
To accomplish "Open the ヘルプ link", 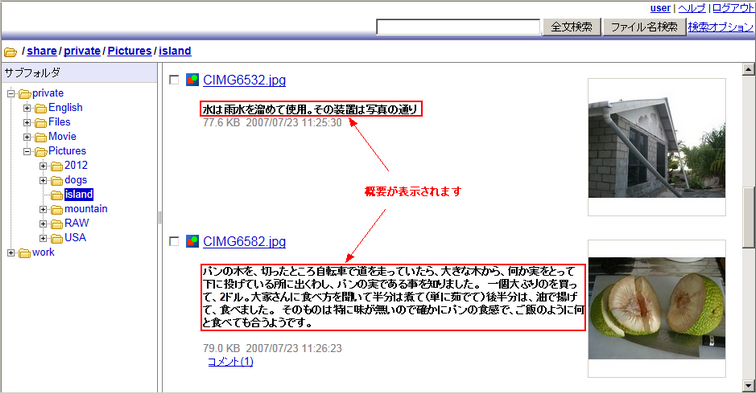I will [x=691, y=8].
